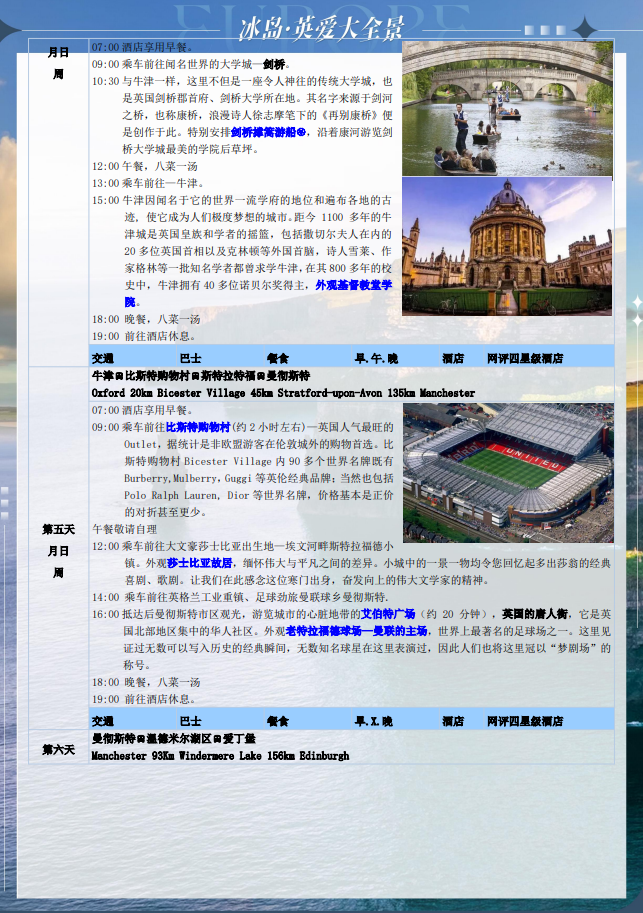Select the route line starting with Oxford 20km Bicester Village

pos(283,393)
